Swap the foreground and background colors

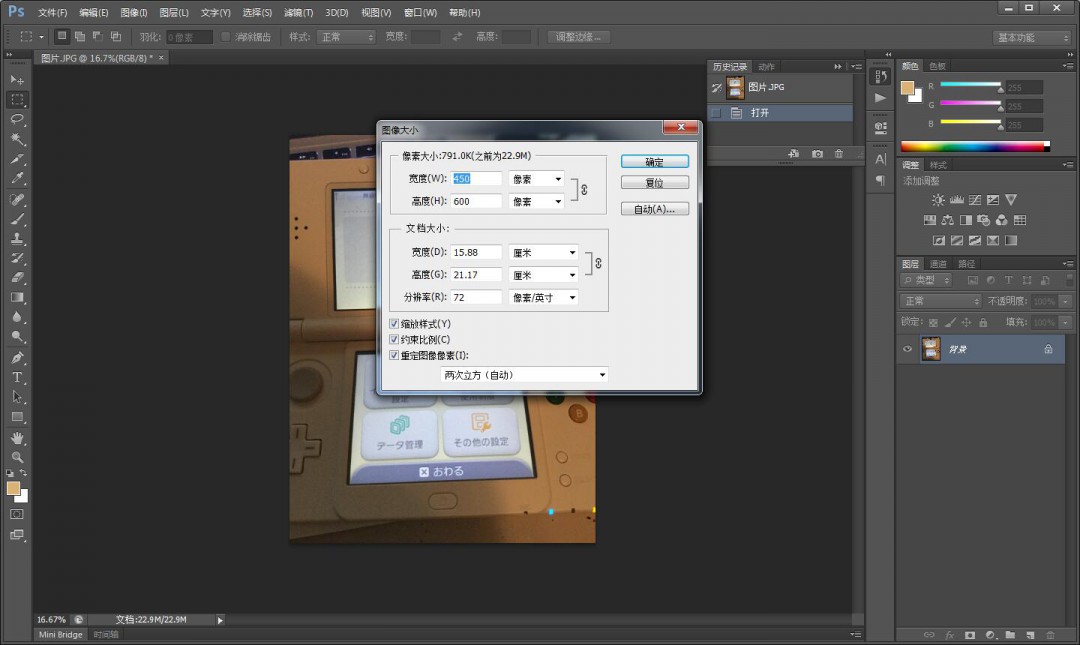[23, 473]
